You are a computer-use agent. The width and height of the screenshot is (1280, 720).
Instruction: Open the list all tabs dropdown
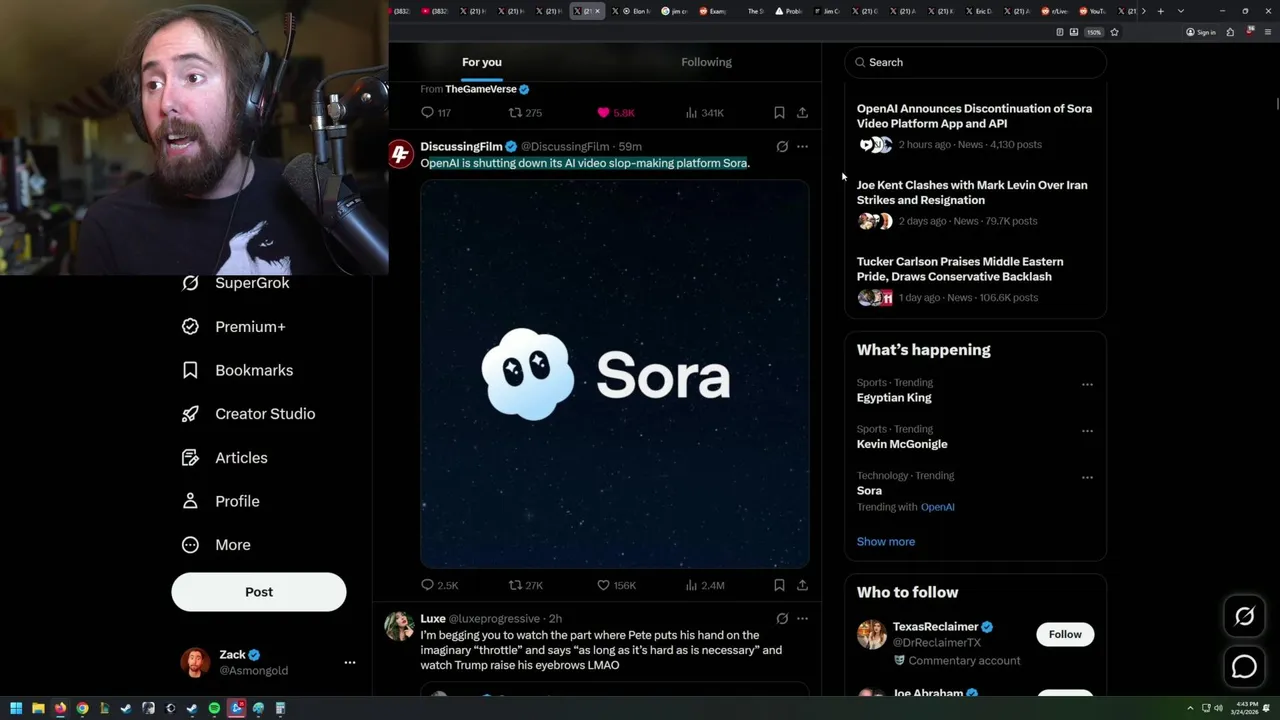pyautogui.click(x=1181, y=11)
